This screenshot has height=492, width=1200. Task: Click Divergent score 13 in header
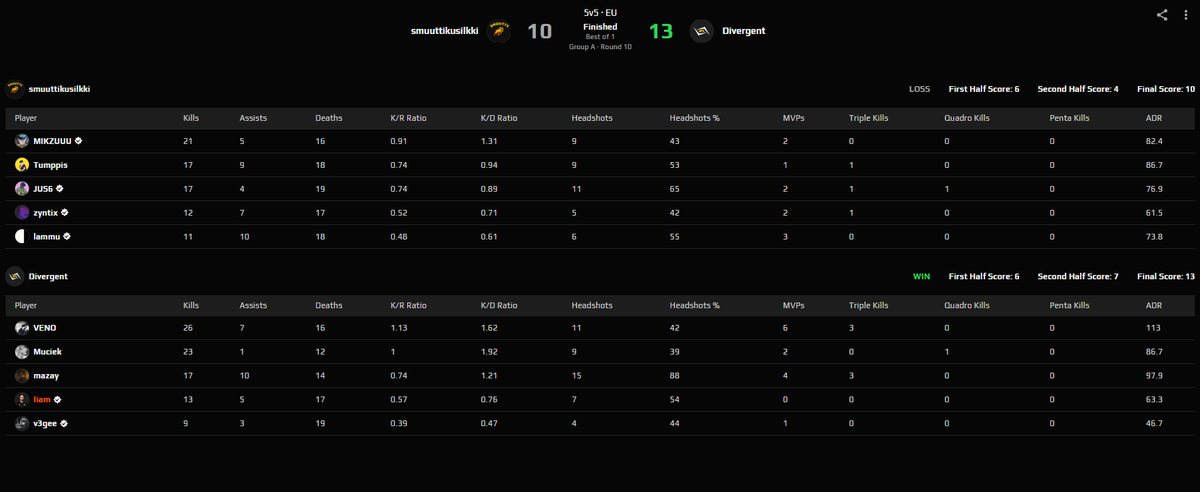tap(661, 31)
